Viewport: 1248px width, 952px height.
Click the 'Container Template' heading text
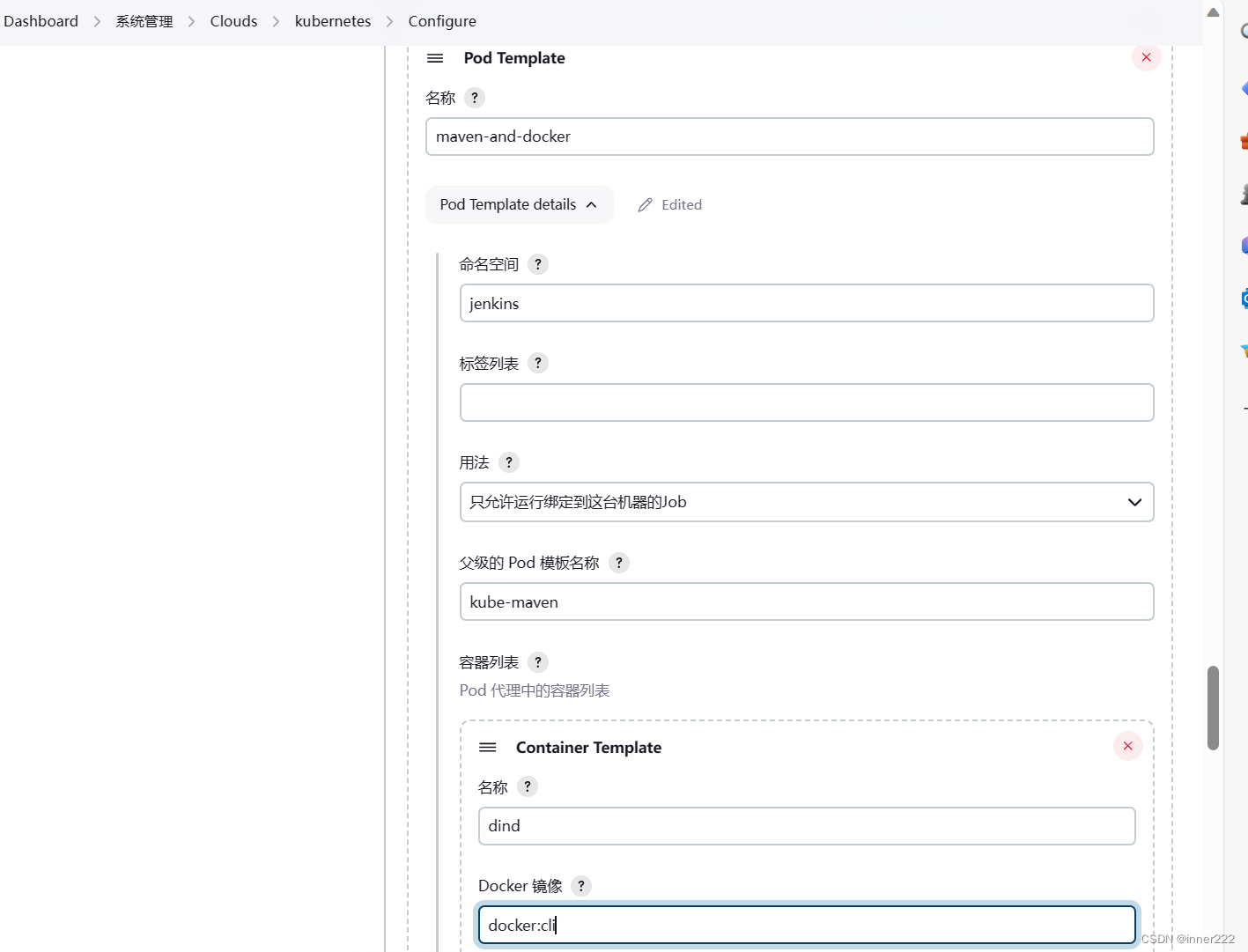[x=588, y=748]
